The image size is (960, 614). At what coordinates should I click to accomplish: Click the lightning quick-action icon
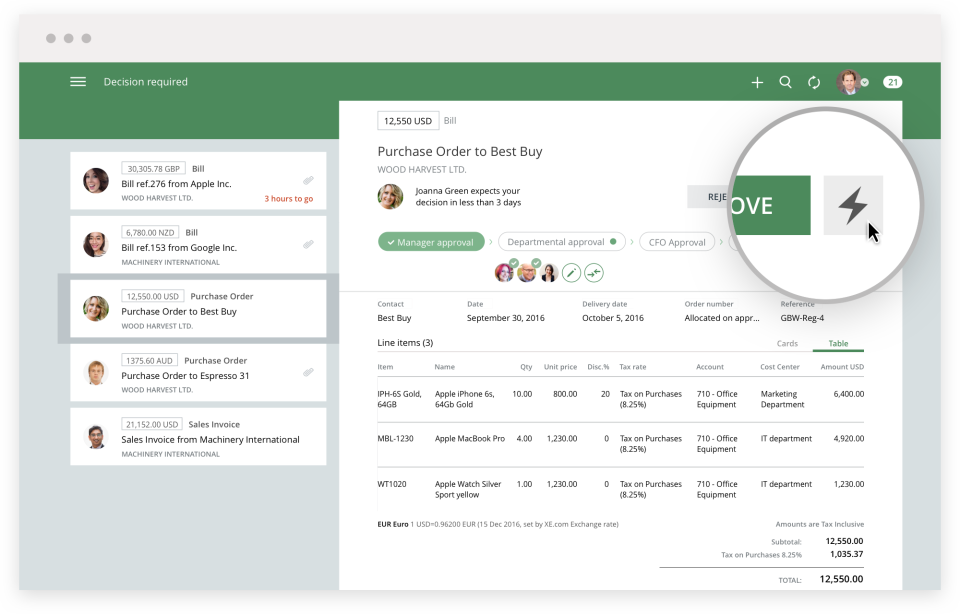tap(852, 205)
